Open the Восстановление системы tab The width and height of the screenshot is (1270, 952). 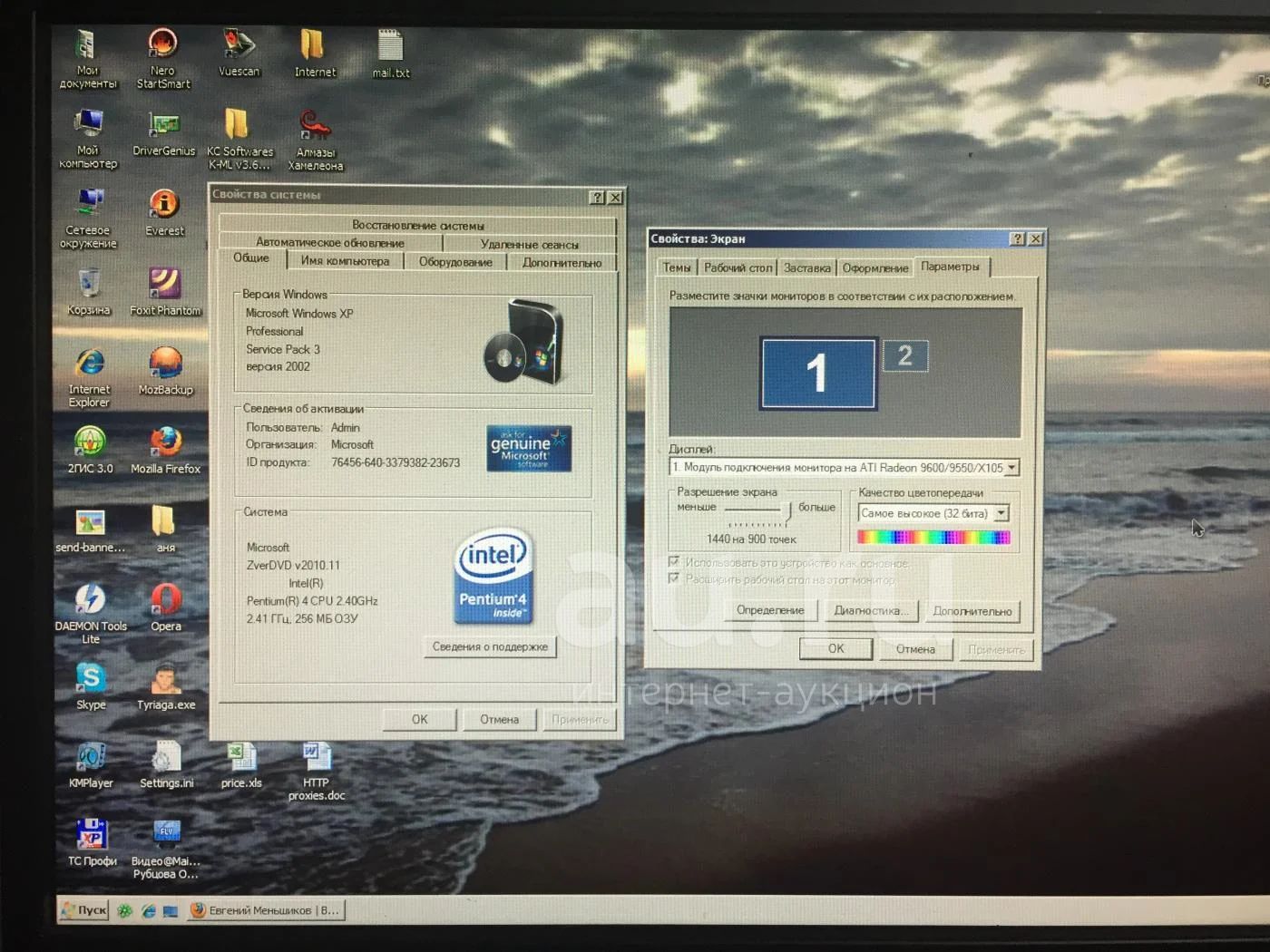click(417, 225)
